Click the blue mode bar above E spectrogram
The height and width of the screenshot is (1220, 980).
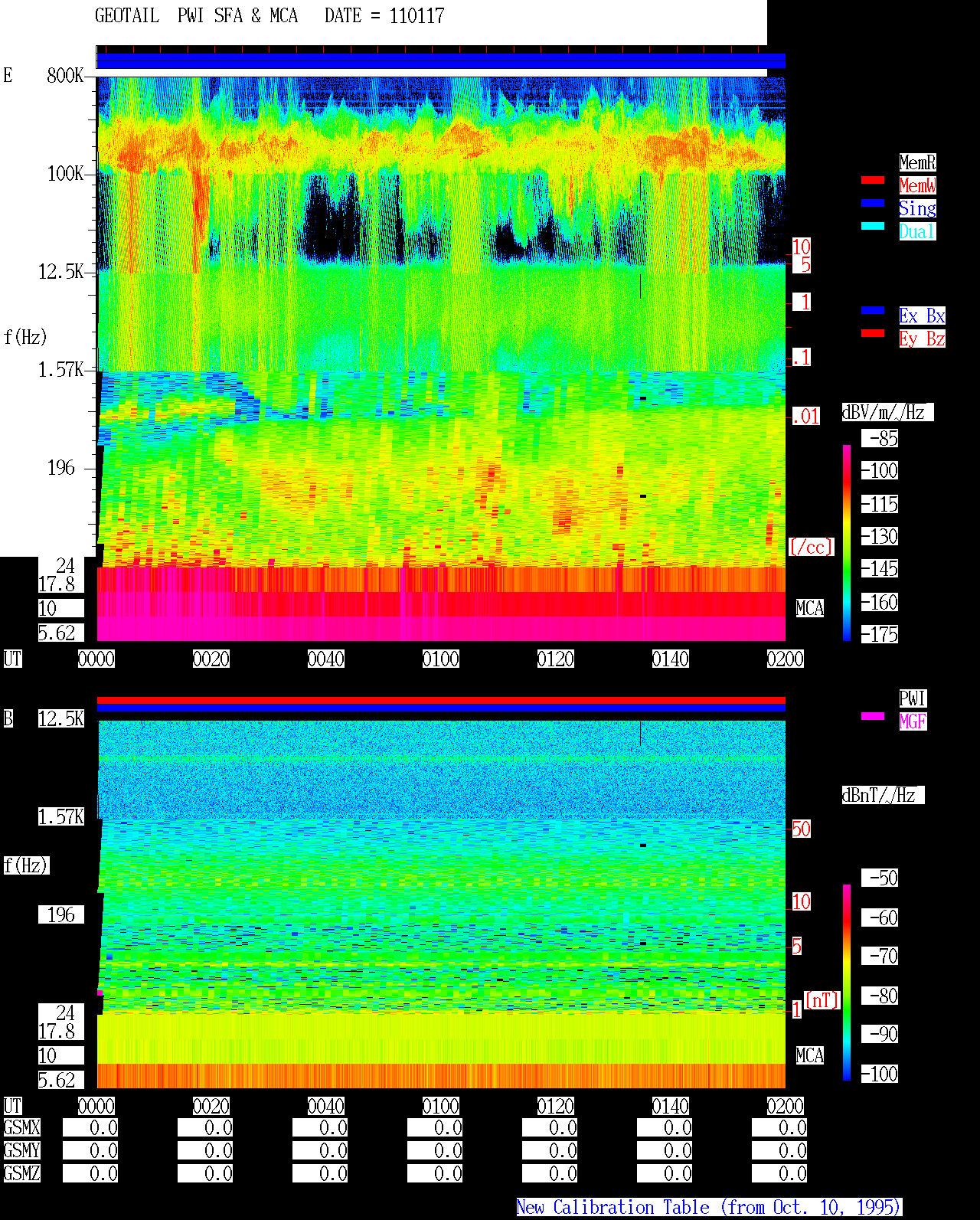tap(441, 61)
